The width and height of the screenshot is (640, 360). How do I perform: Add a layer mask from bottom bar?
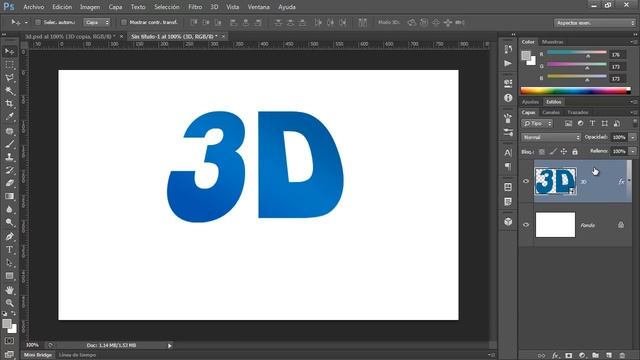pyautogui.click(x=569, y=356)
